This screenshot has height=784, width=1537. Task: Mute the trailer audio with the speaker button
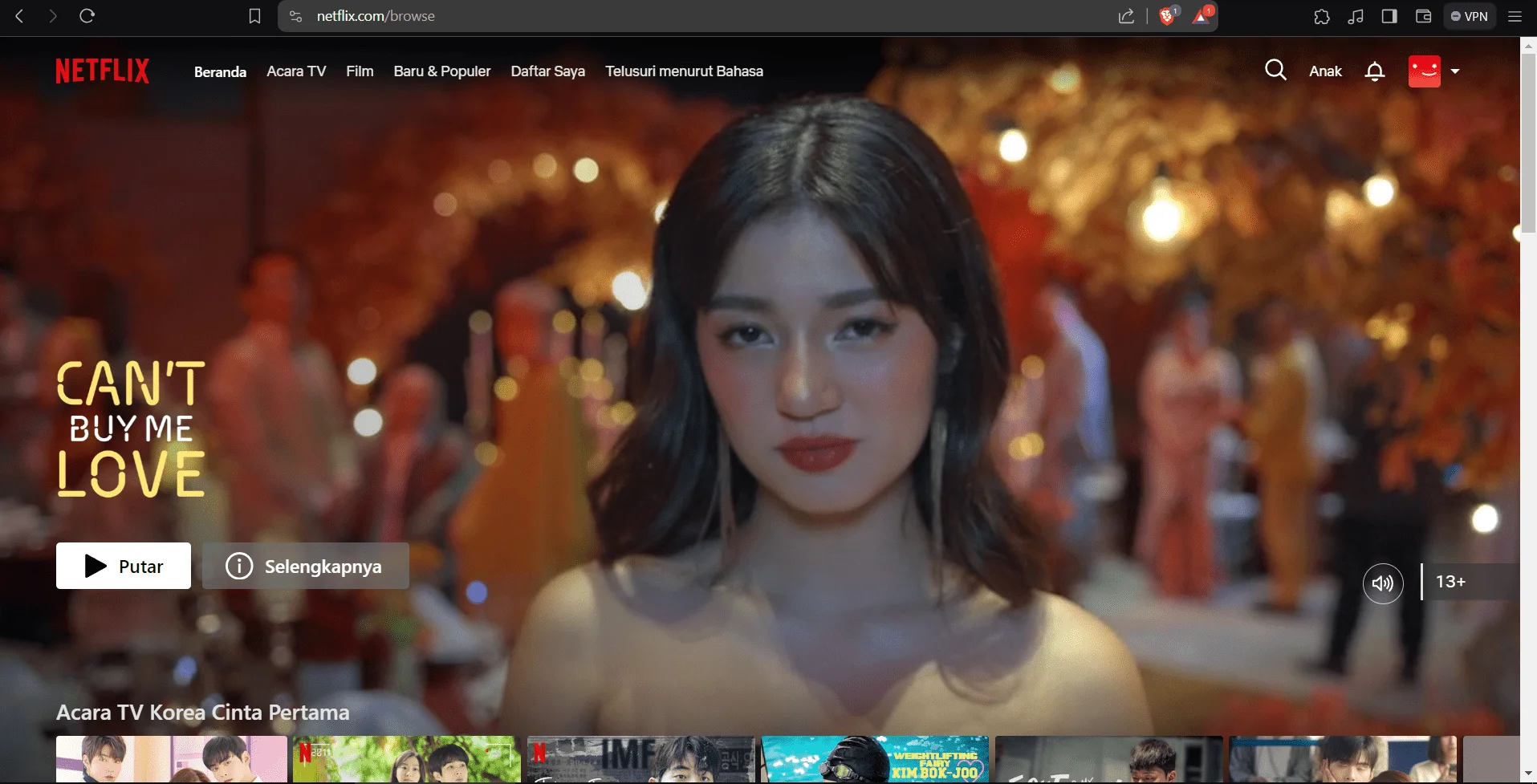click(1383, 583)
